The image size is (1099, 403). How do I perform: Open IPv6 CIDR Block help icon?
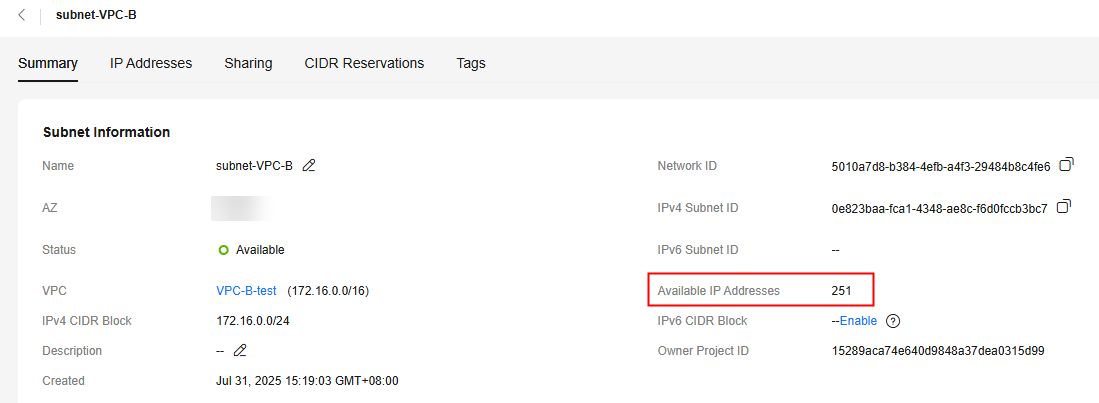coord(894,321)
